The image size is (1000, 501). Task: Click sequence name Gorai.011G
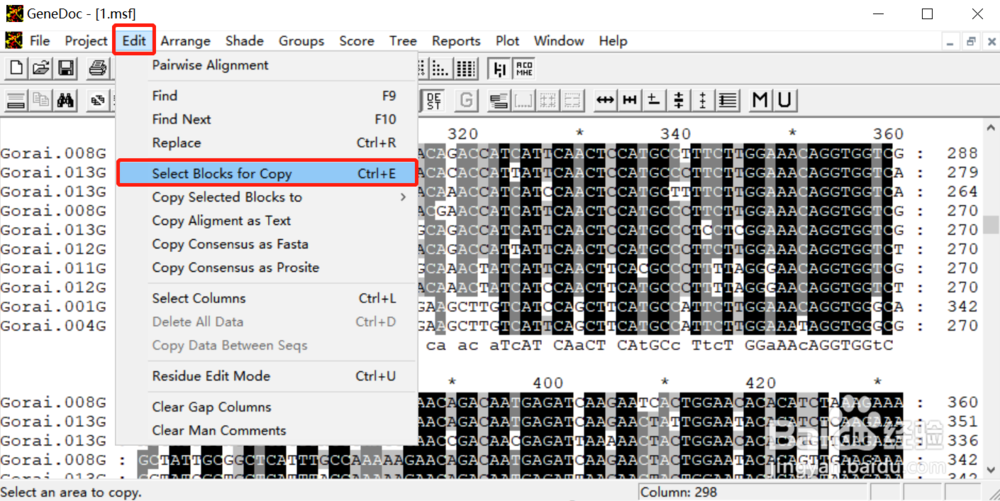(x=53, y=268)
